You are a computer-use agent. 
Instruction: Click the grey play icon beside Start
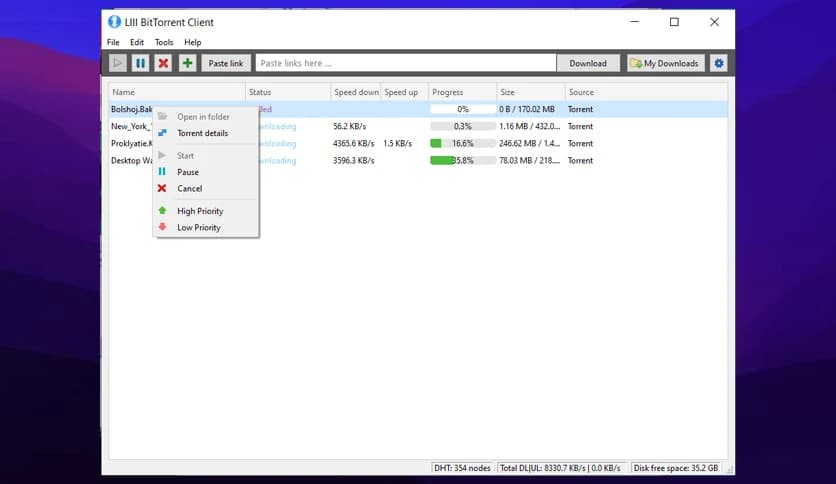(x=163, y=155)
